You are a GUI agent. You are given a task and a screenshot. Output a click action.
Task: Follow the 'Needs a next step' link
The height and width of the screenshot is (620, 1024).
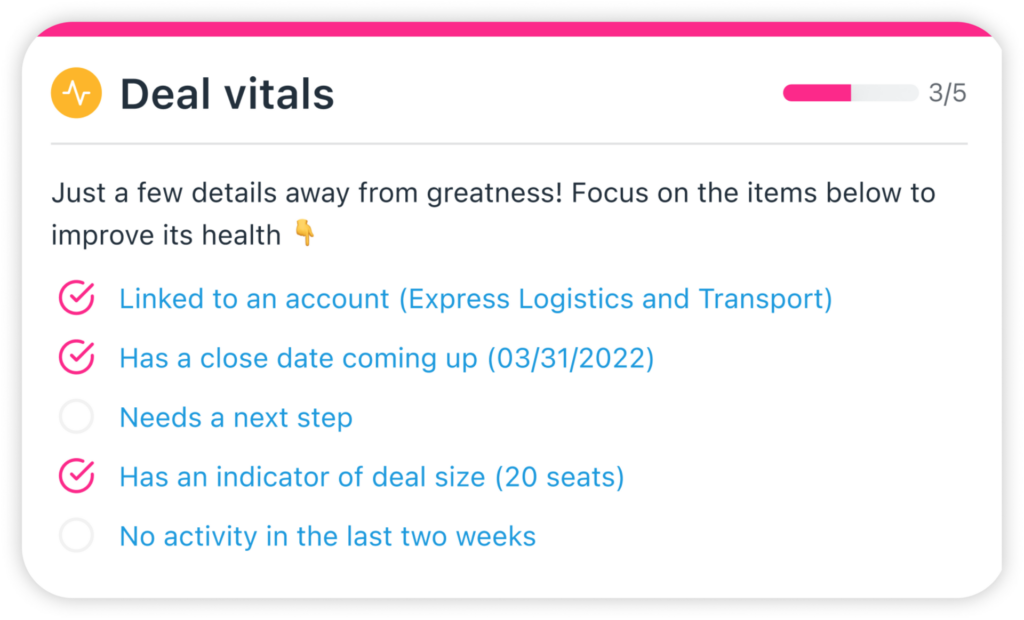[236, 417]
